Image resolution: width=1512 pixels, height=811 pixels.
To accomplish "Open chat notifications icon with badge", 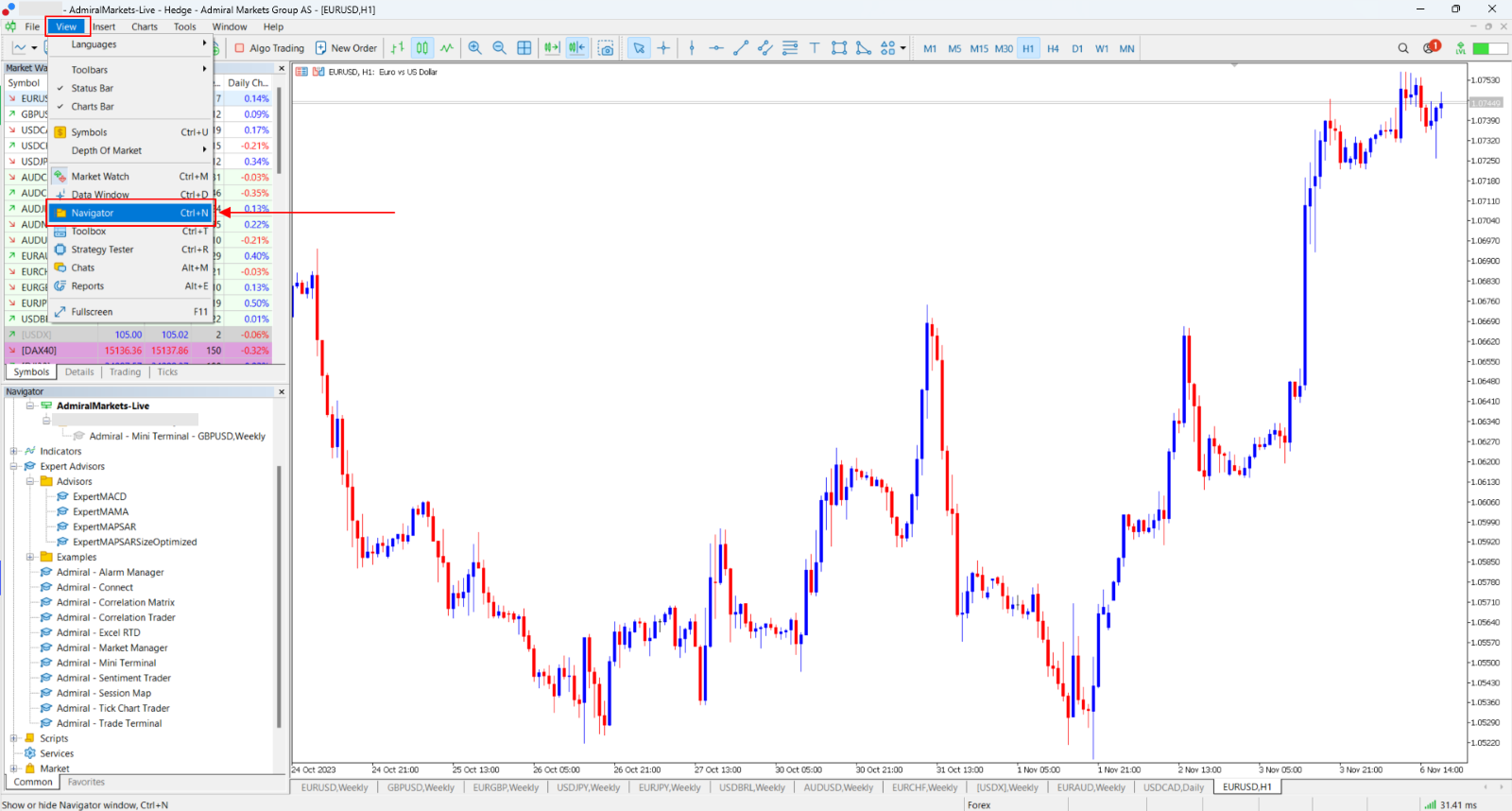I will [1432, 47].
